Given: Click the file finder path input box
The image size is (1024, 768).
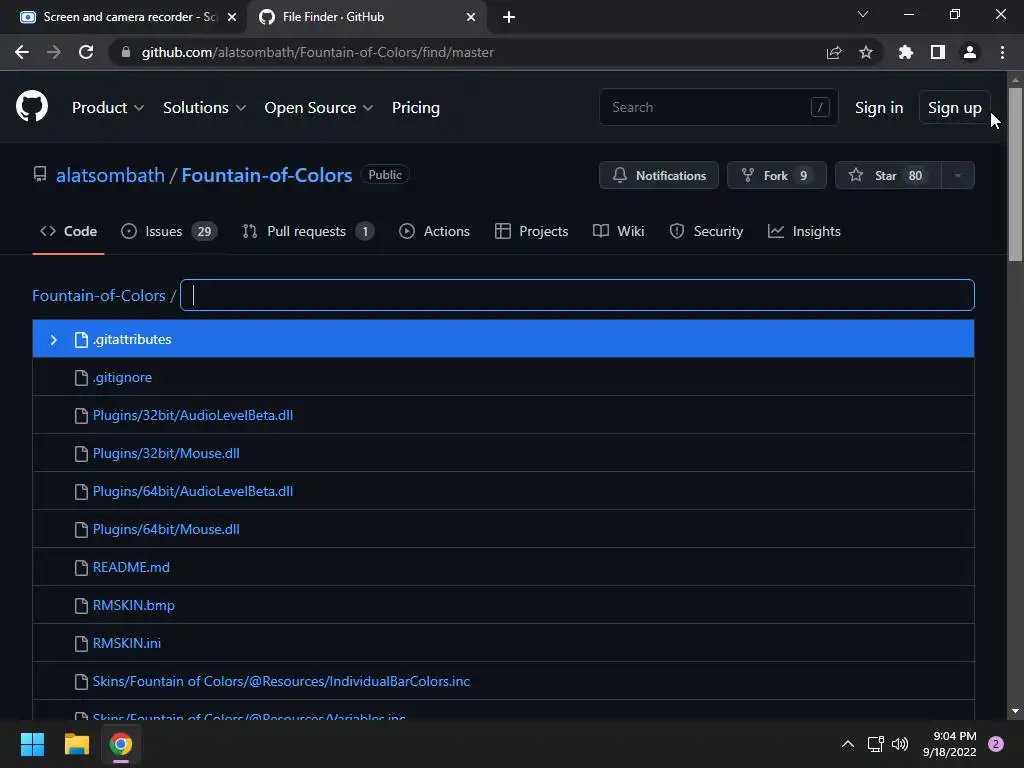Looking at the screenshot, I should pyautogui.click(x=577, y=295).
